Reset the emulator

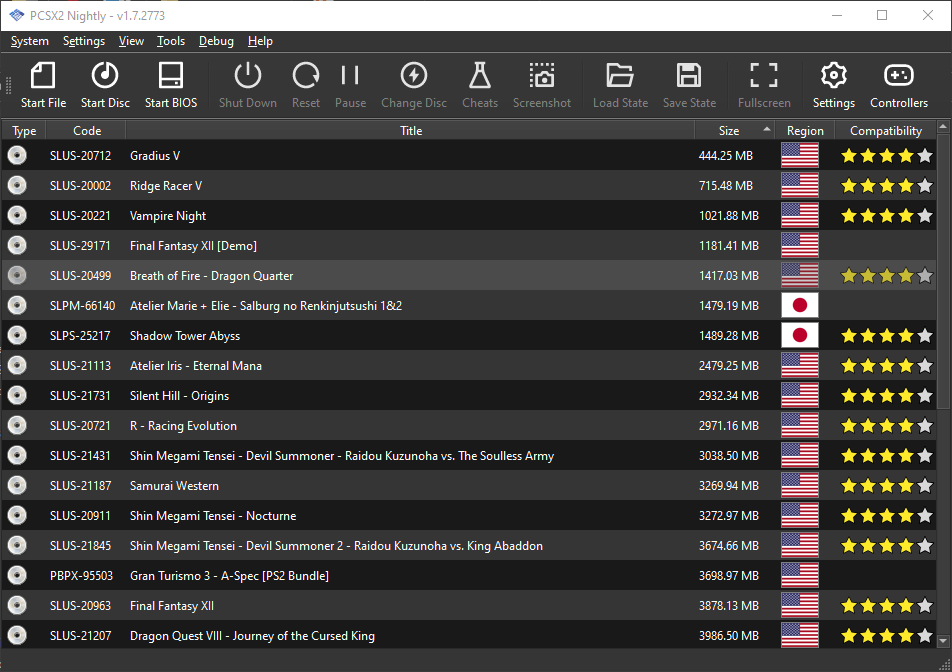pos(305,85)
